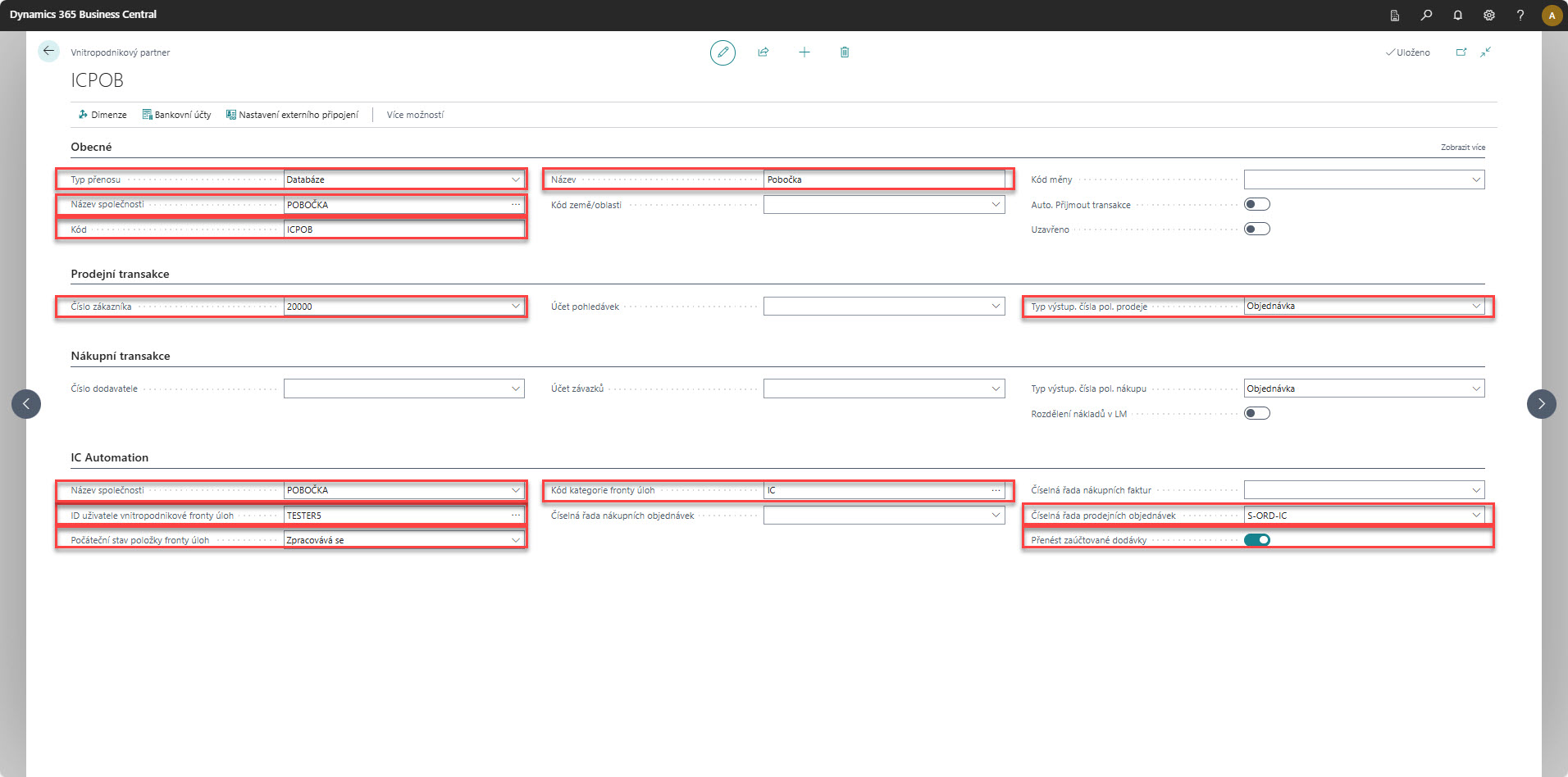
Task: Click the edit pencil icon
Action: coord(722,52)
